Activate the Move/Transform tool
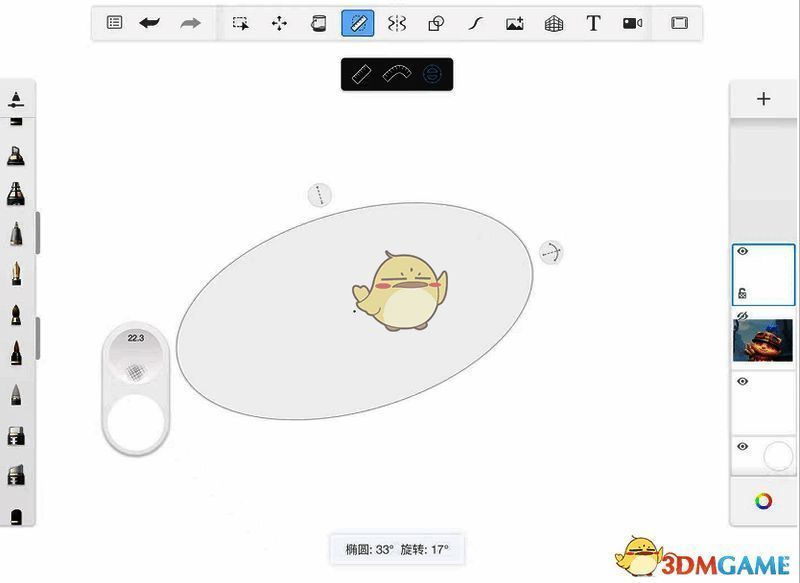The height and width of the screenshot is (583, 800). click(x=280, y=23)
